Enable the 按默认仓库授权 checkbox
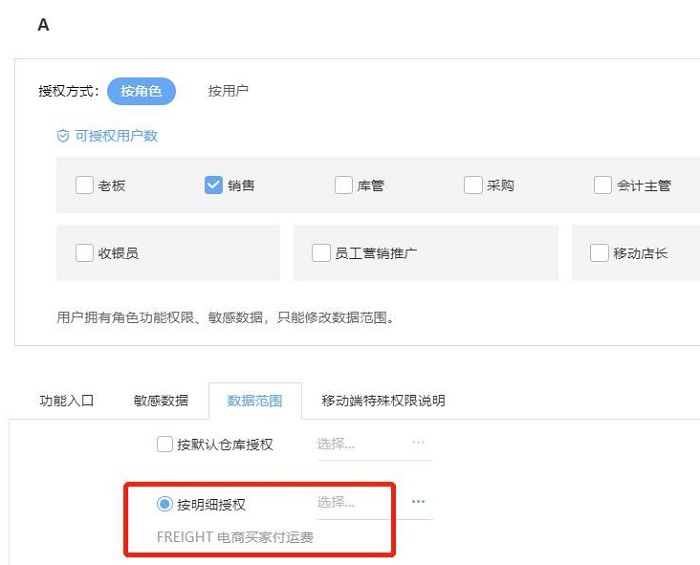This screenshot has height=565, width=700. click(x=165, y=444)
